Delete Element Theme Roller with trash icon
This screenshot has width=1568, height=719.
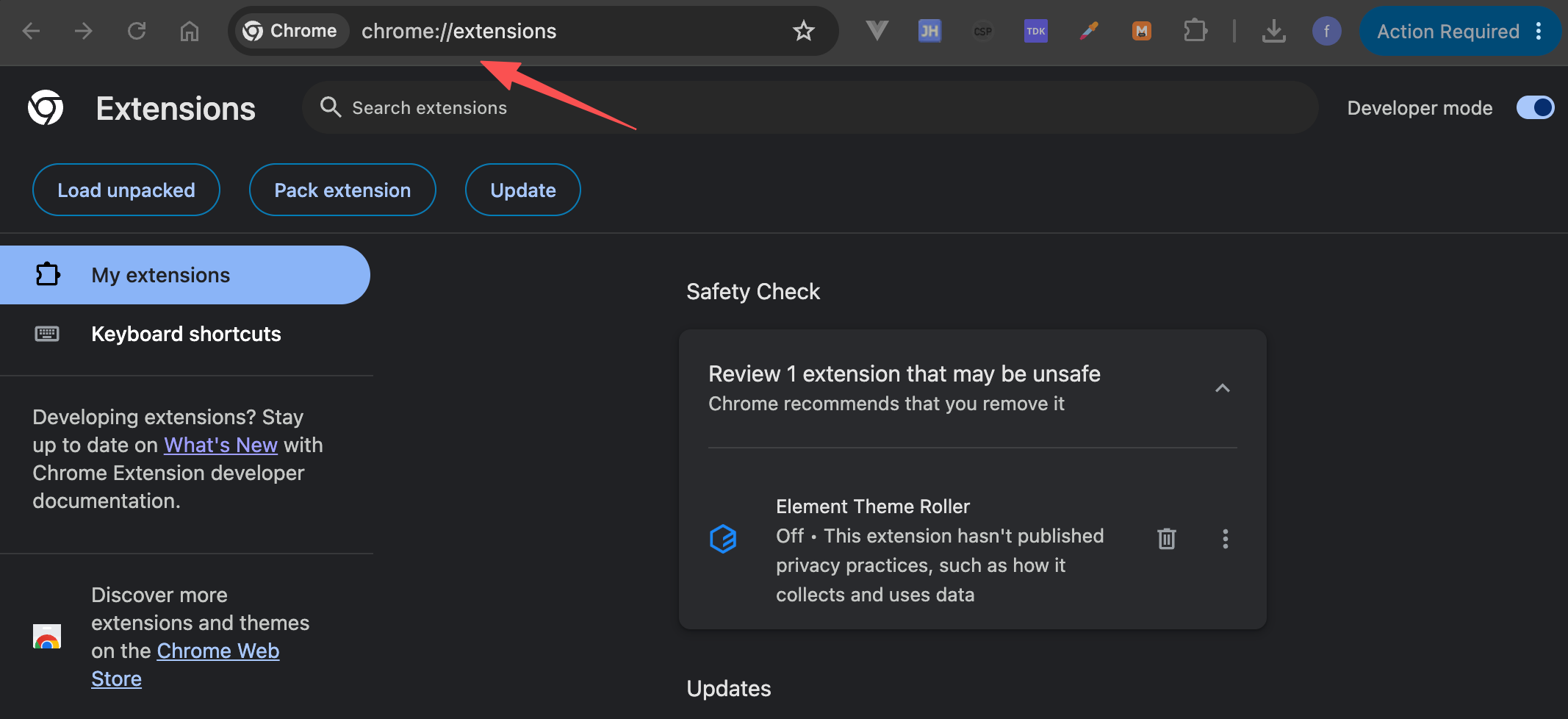[x=1167, y=539]
